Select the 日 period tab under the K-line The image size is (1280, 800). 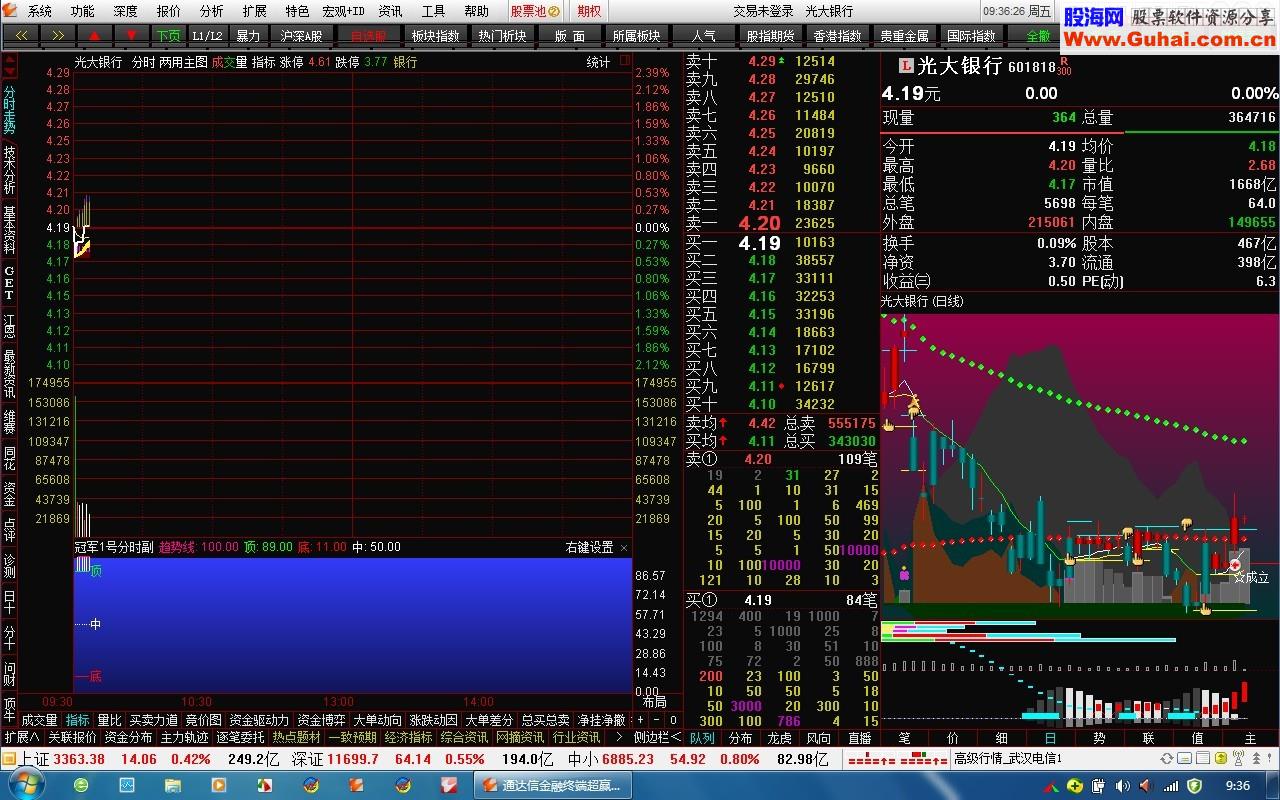tap(1050, 738)
